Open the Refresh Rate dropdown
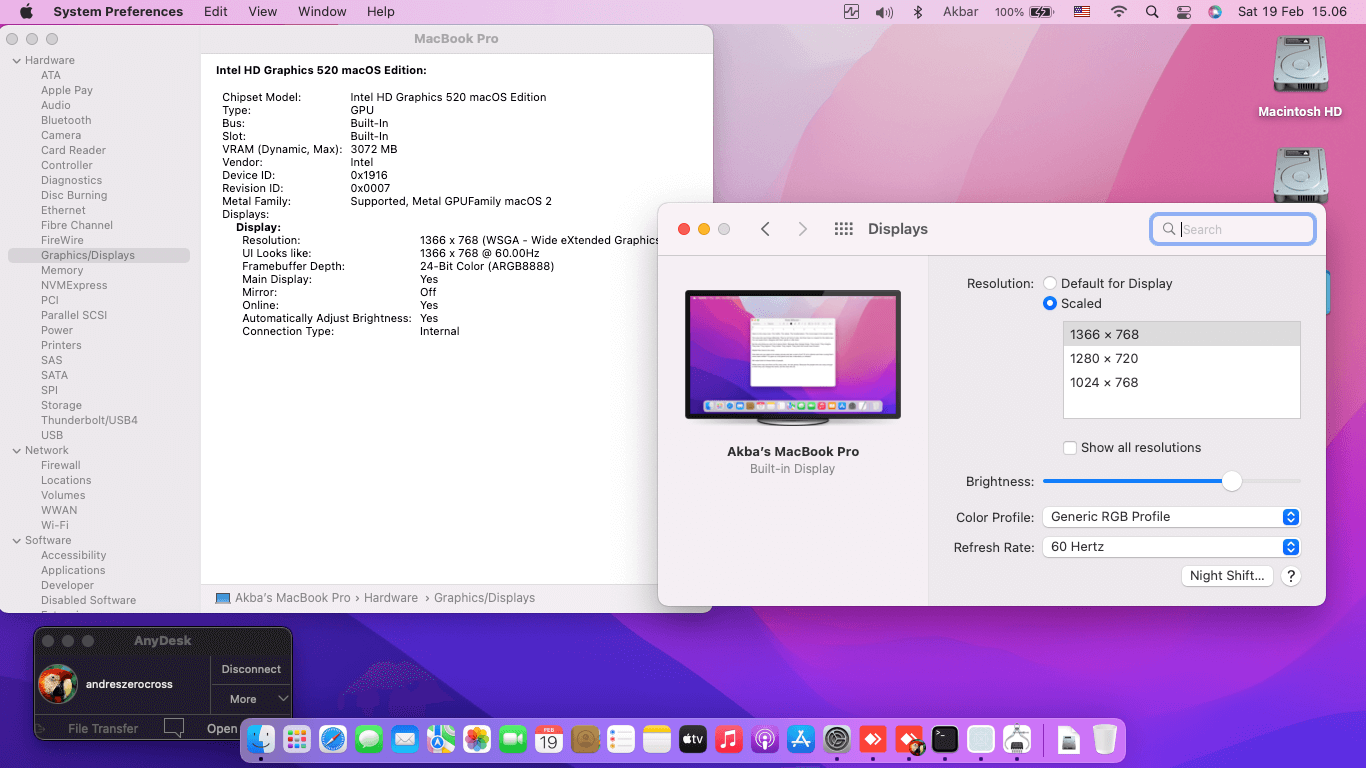The width and height of the screenshot is (1366, 768). (x=1171, y=547)
